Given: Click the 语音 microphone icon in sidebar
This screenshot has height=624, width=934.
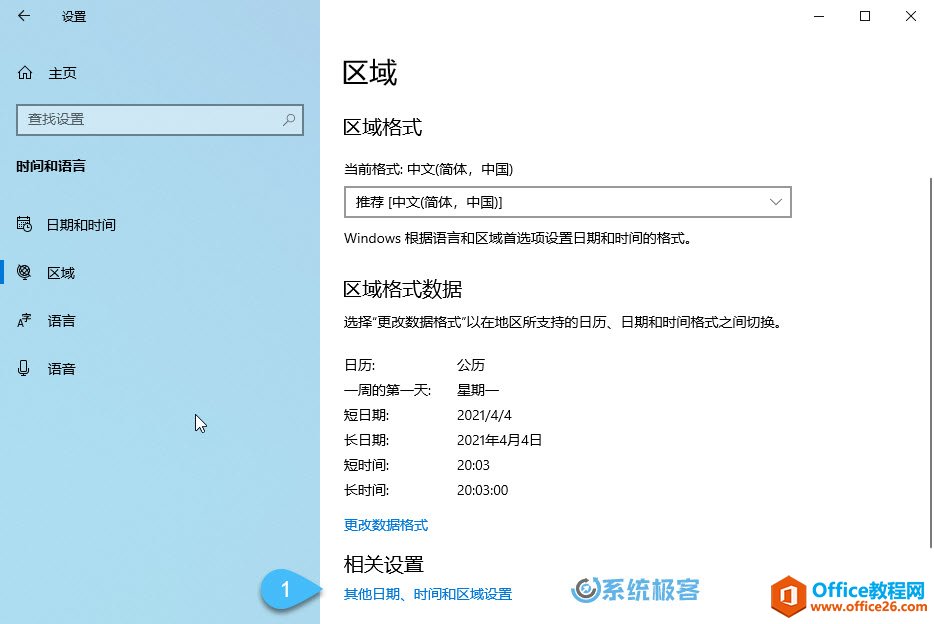Looking at the screenshot, I should click(25, 369).
